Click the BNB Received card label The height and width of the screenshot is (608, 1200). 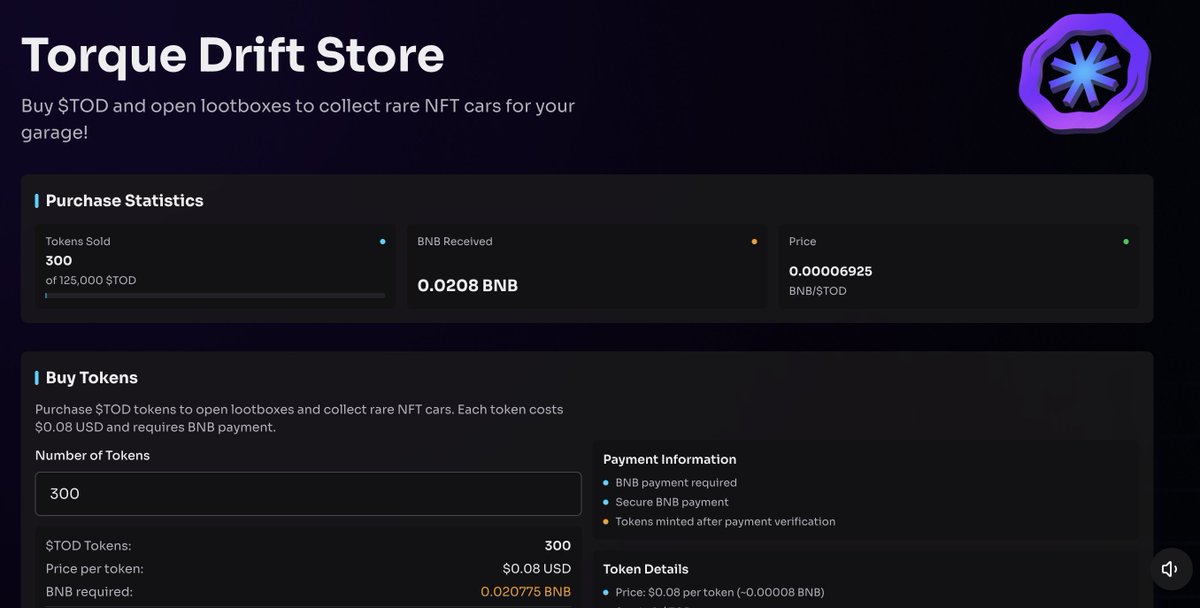455,241
